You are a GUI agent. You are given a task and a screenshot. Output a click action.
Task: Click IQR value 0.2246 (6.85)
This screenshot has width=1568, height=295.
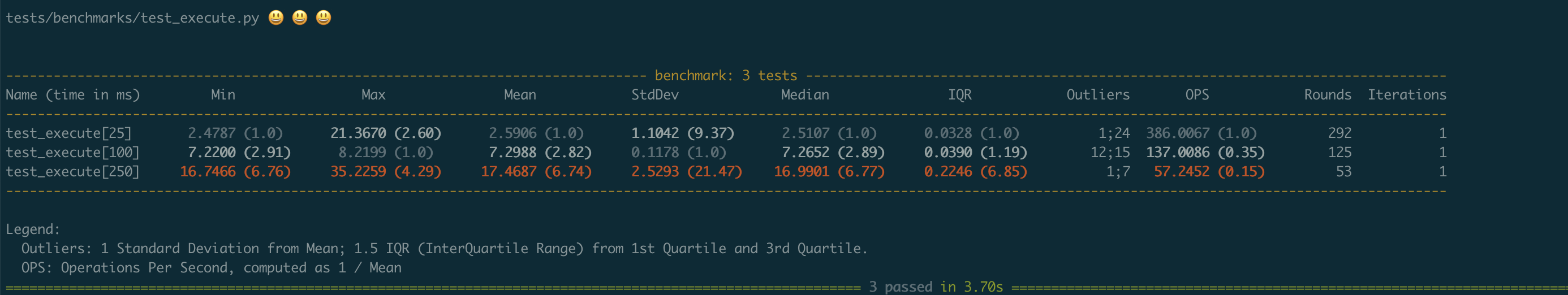click(x=975, y=172)
